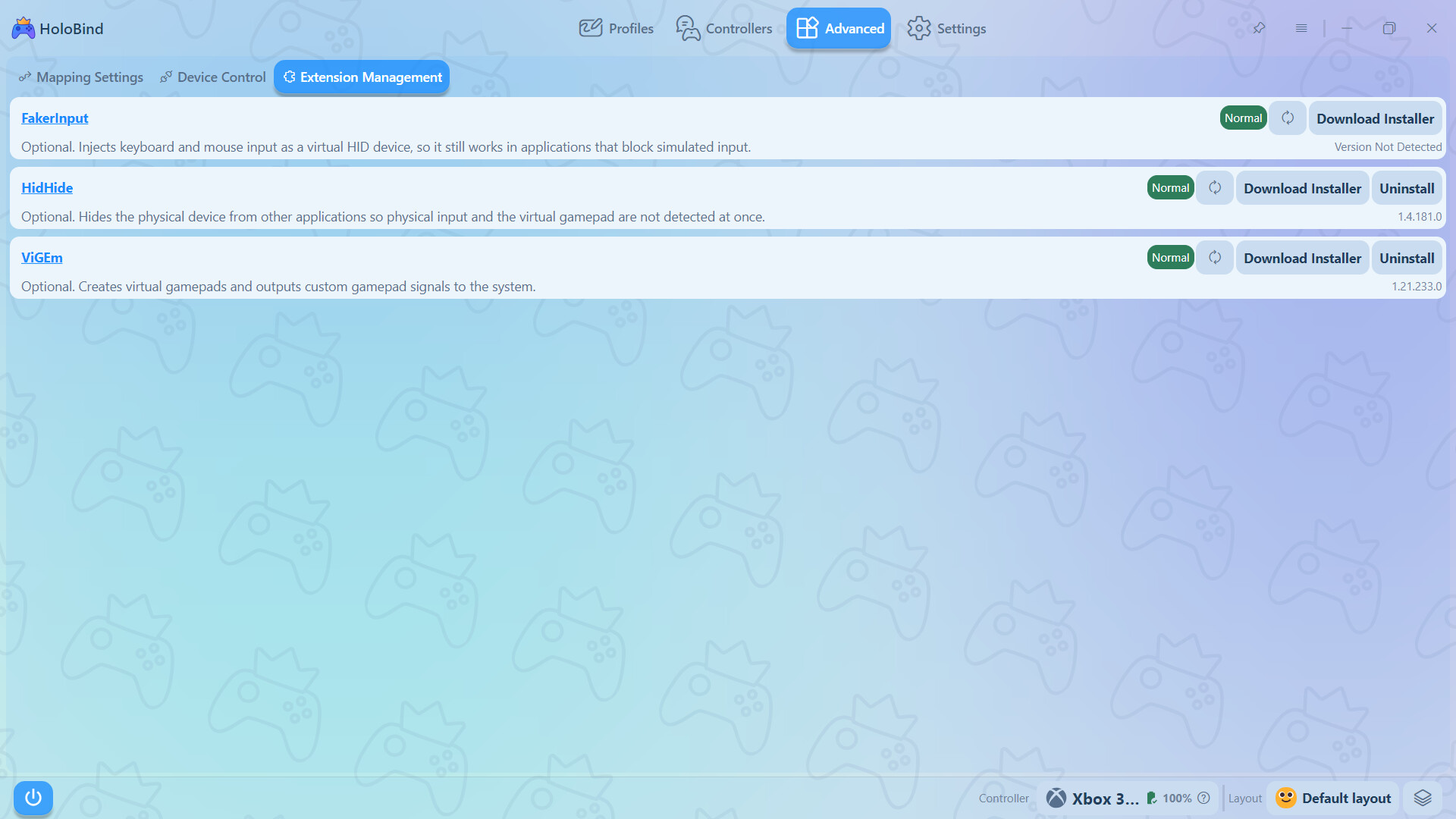This screenshot has height=819, width=1456.
Task: Click the 'Version Not Detected' text
Action: tap(1388, 147)
